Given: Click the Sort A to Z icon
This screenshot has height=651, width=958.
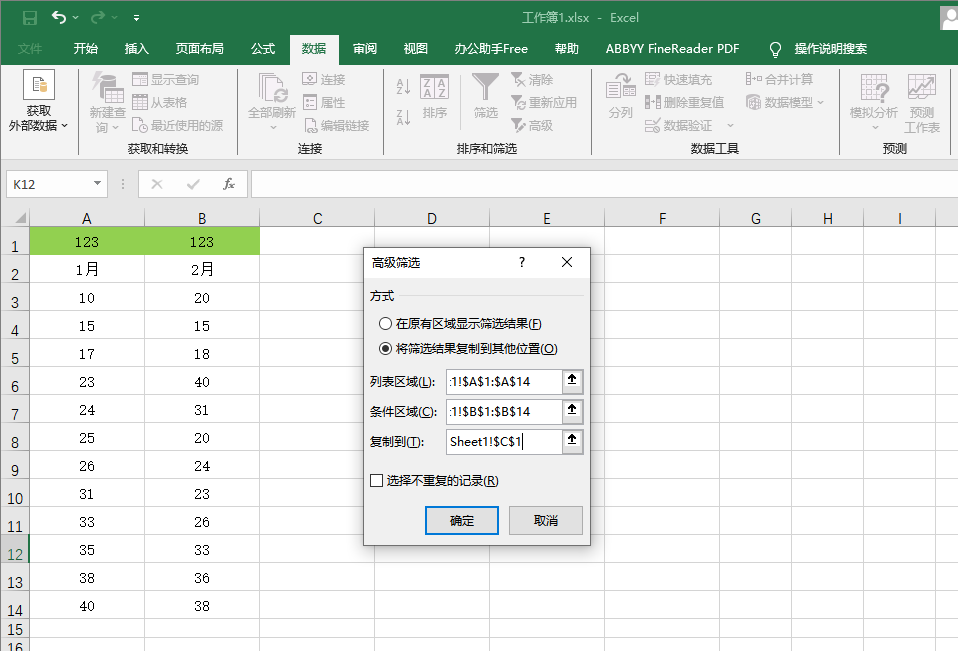Looking at the screenshot, I should coord(404,87).
